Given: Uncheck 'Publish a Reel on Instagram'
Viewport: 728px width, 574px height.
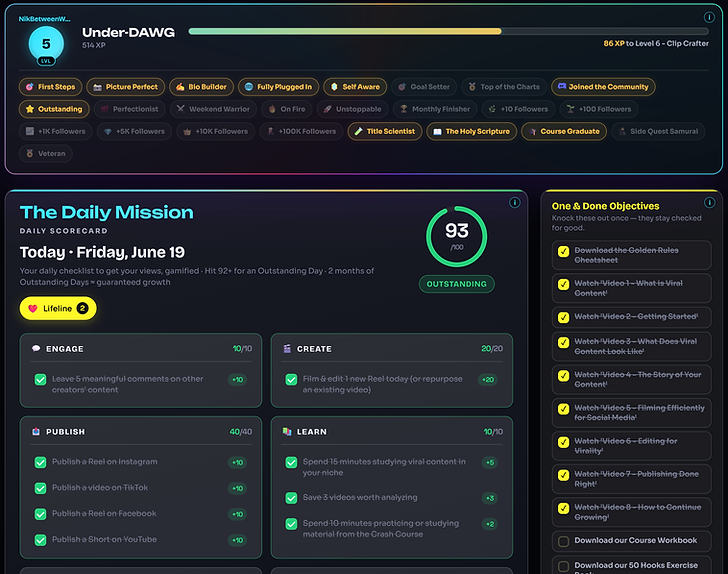Looking at the screenshot, I should point(40,462).
